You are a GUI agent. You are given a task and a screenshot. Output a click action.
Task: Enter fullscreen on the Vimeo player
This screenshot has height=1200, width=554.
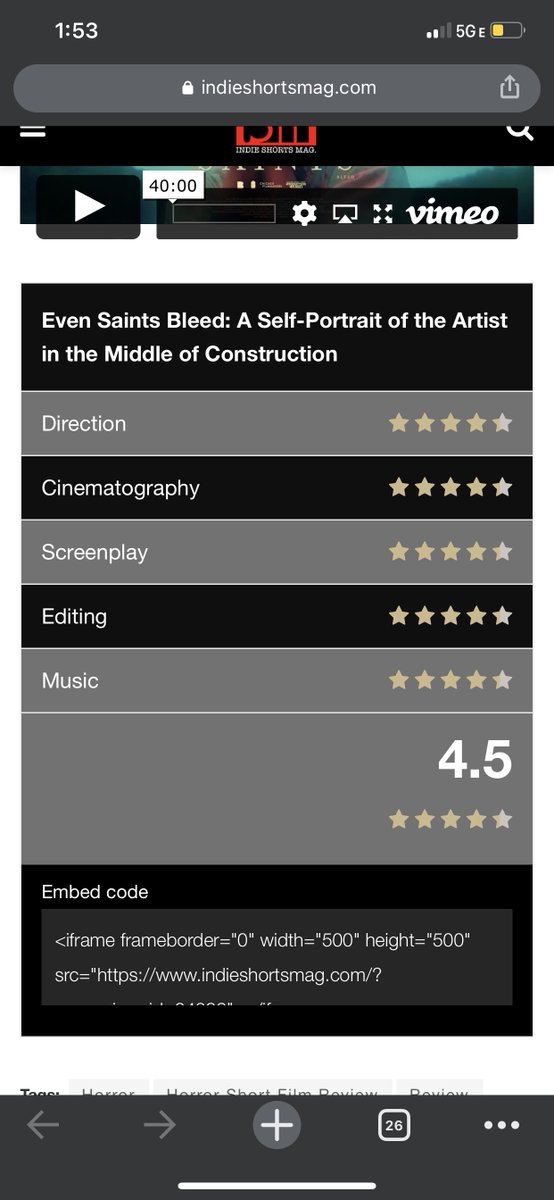(x=382, y=213)
